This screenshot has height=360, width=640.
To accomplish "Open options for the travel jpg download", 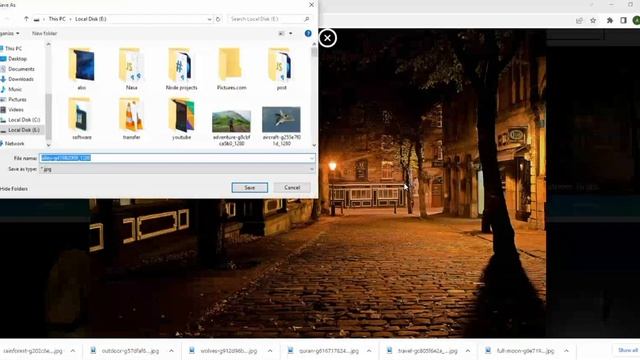I will click(468, 351).
